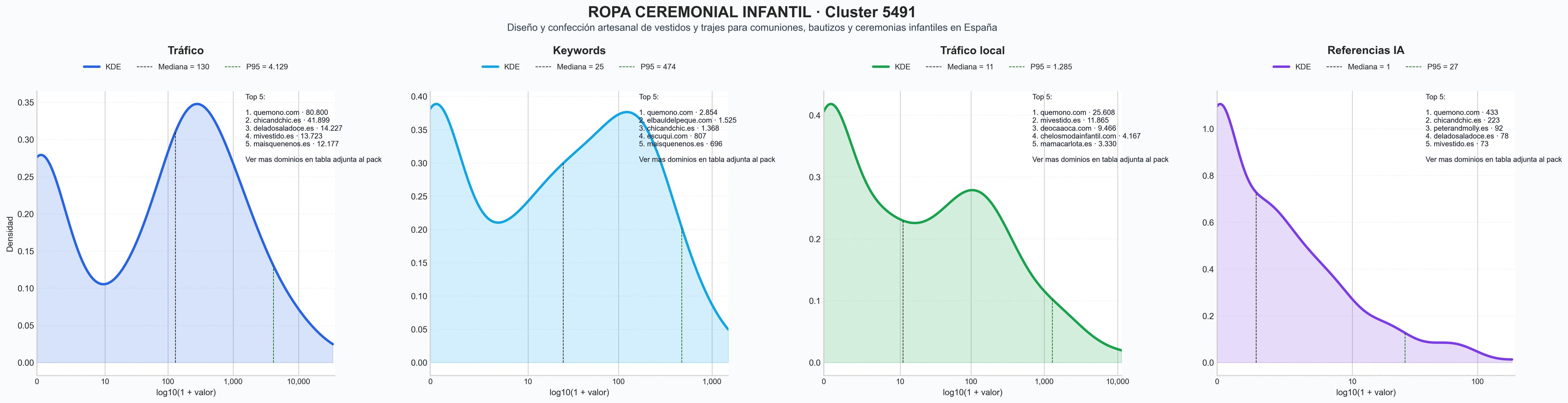Screen dimensions: 1568x403
Task: Click the Densidad y-axis label
Action: point(10,234)
